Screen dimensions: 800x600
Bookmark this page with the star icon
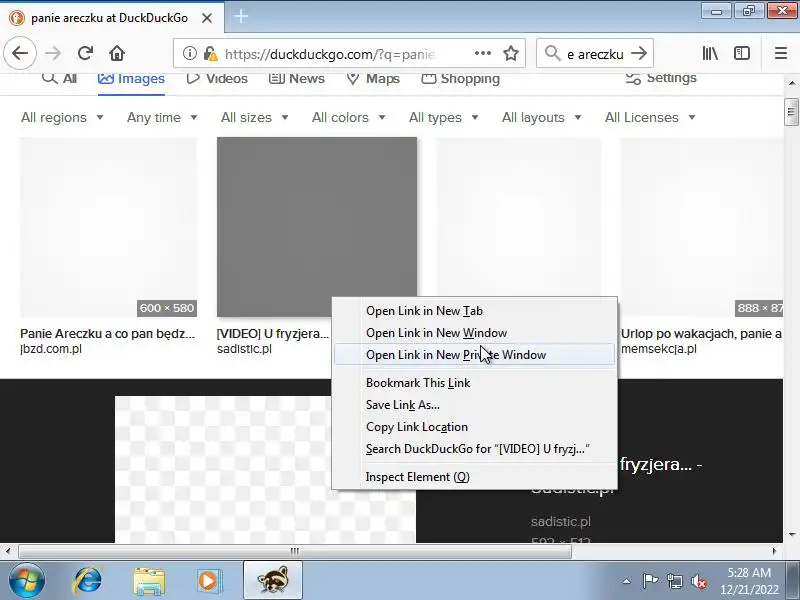click(511, 53)
